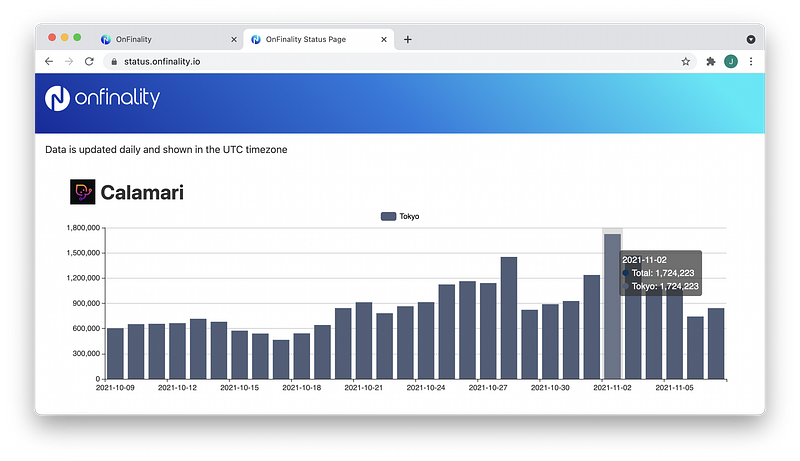Click the shortest bar for 2021-10-17
800x461 pixels.
point(281,360)
